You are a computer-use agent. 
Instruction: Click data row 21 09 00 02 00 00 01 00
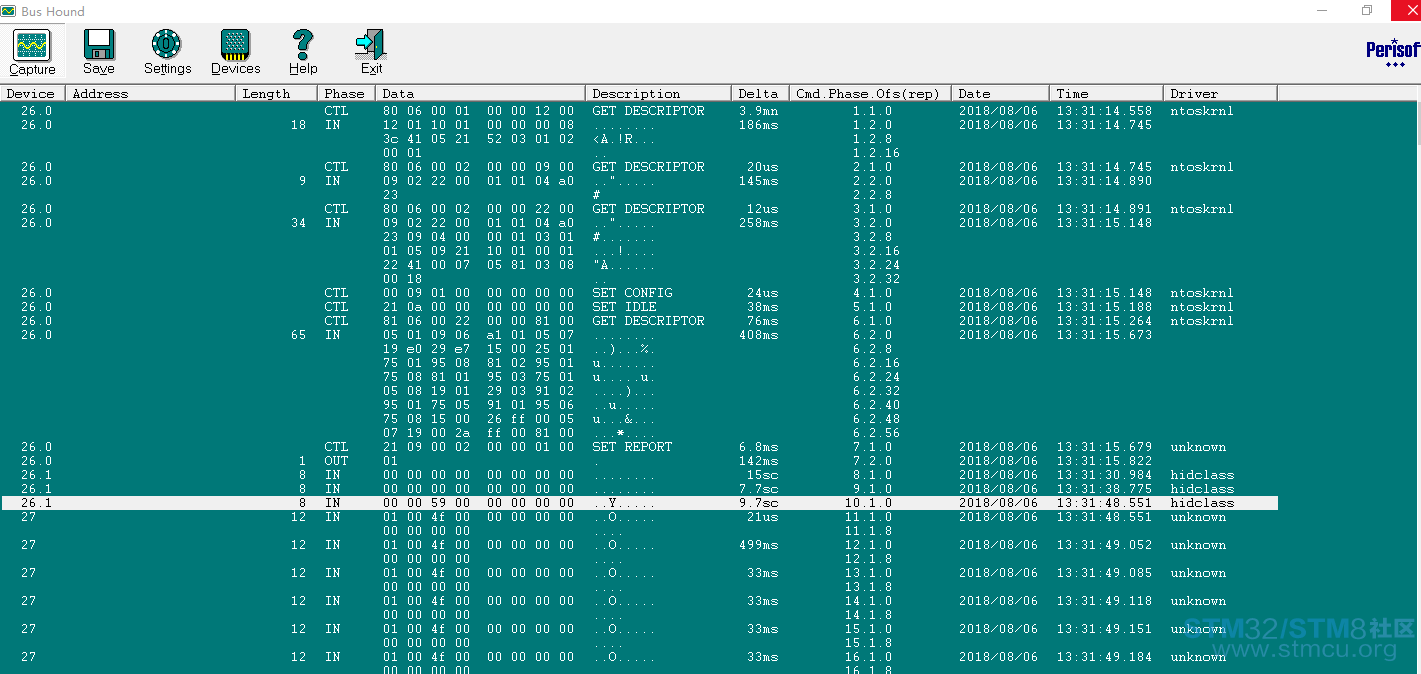(479, 447)
